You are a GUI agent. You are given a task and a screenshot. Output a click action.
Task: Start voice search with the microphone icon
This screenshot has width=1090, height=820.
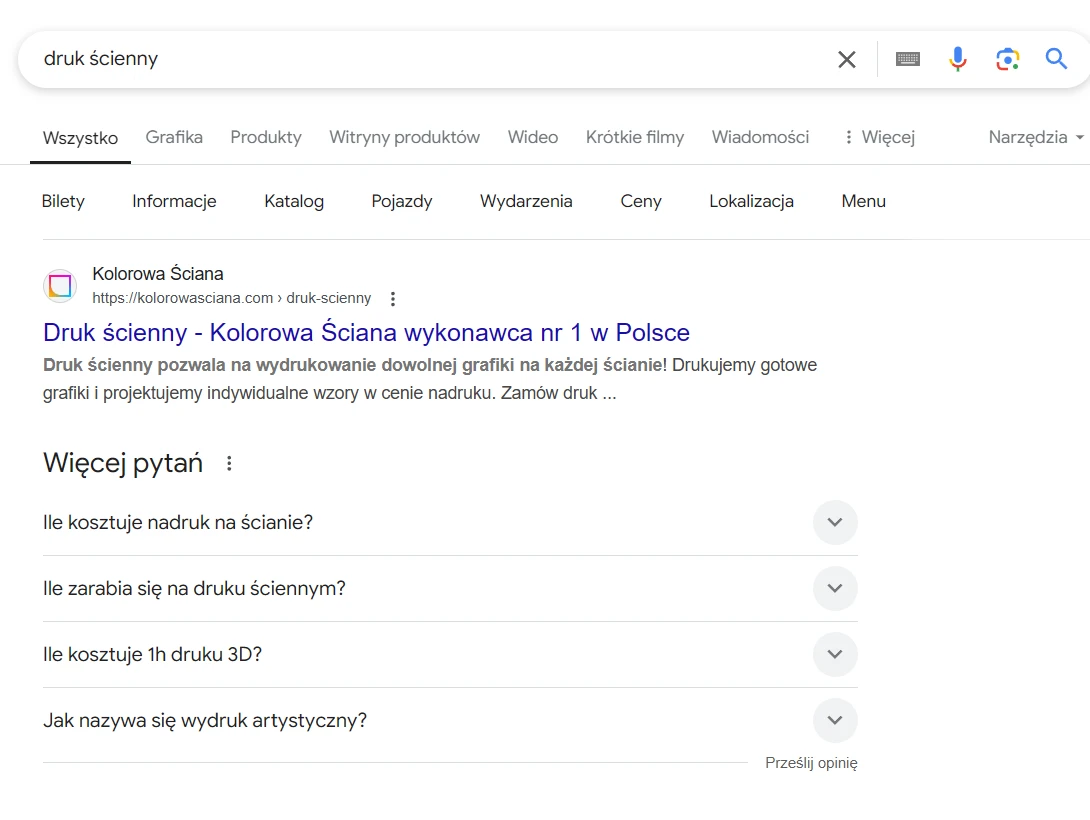(957, 59)
